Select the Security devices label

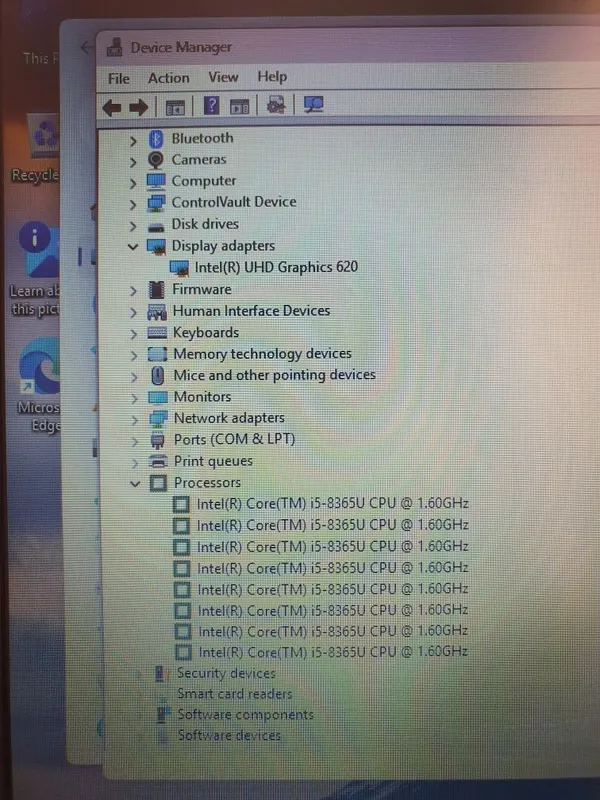coord(226,673)
